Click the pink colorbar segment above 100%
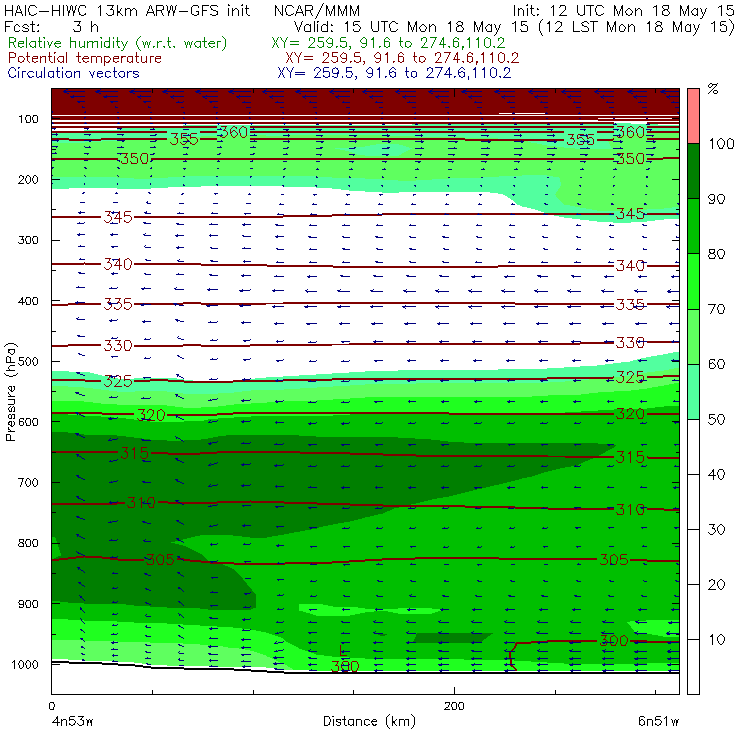The width and height of the screenshot is (740, 740). pyautogui.click(x=693, y=116)
